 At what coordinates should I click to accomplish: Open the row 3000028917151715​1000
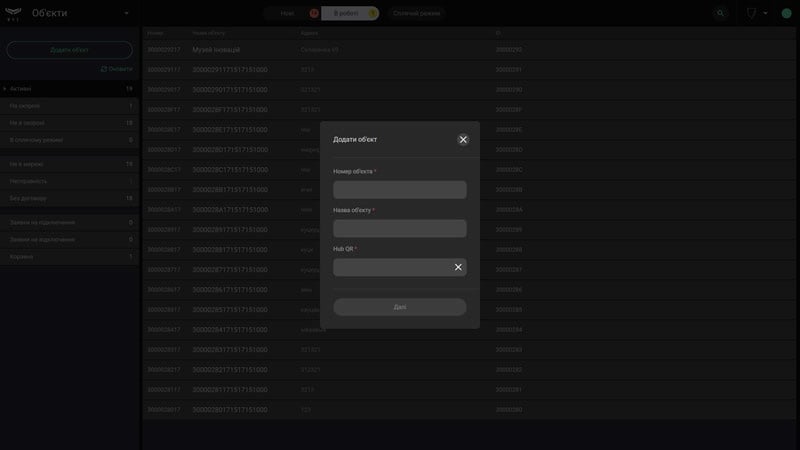point(469,230)
